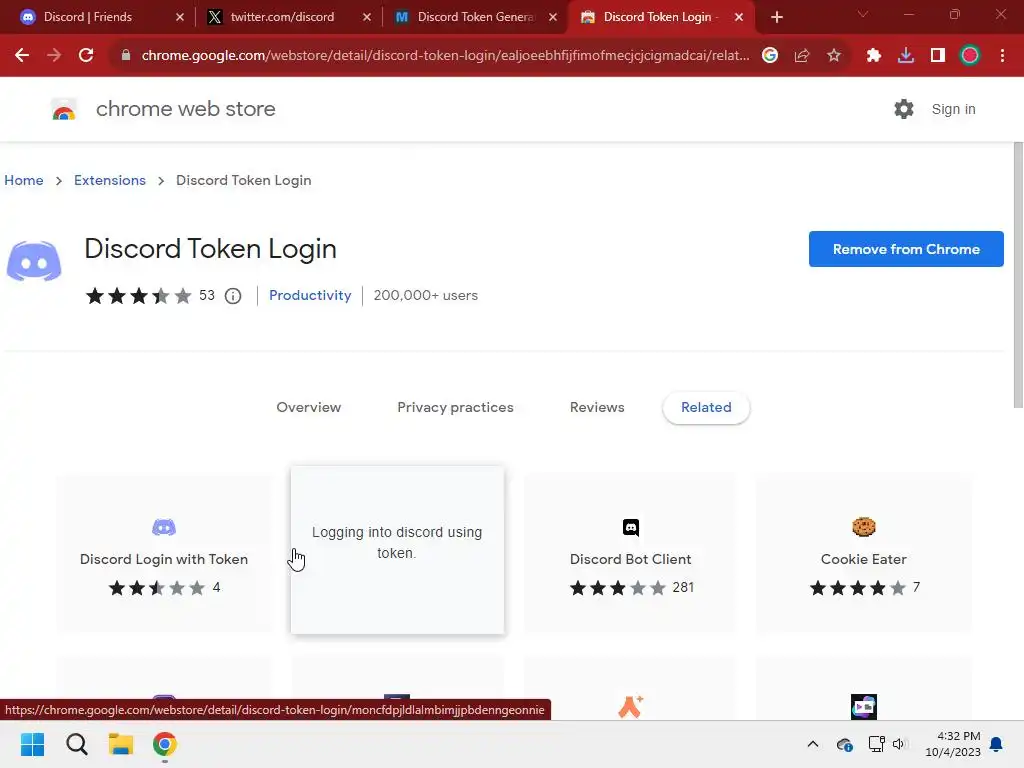Viewport: 1024px width, 768px height.
Task: Click the Discord Token Login extension logo
Action: point(34,261)
